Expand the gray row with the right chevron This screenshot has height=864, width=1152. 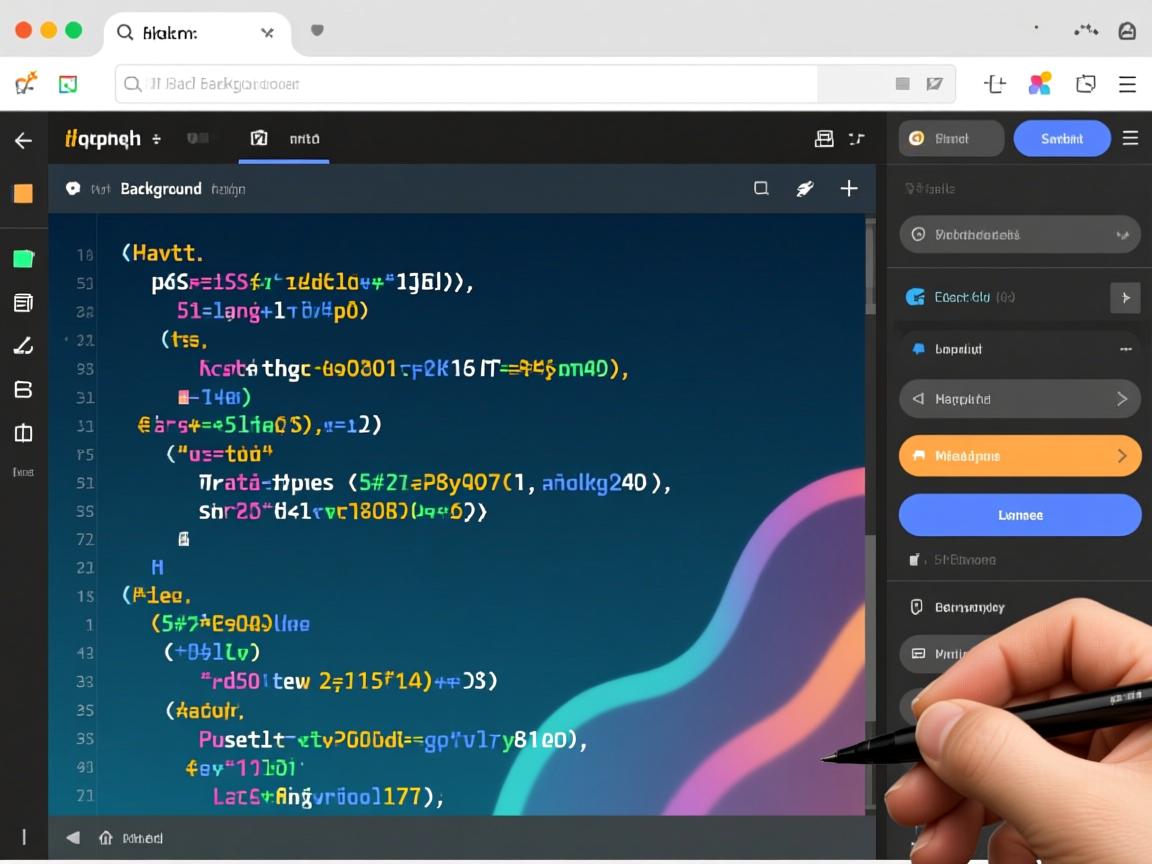[1020, 399]
